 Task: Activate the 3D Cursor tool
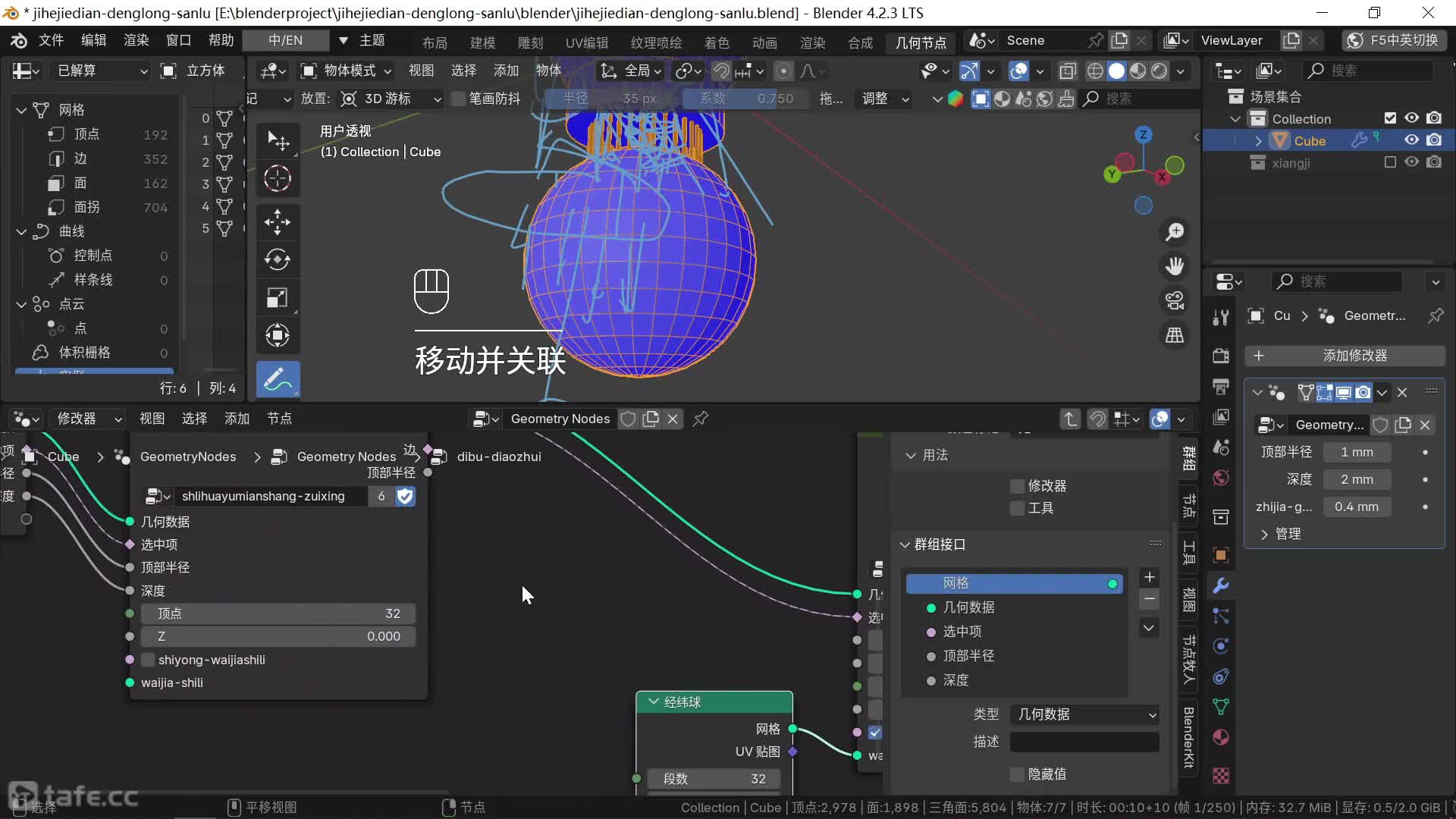[x=278, y=178]
